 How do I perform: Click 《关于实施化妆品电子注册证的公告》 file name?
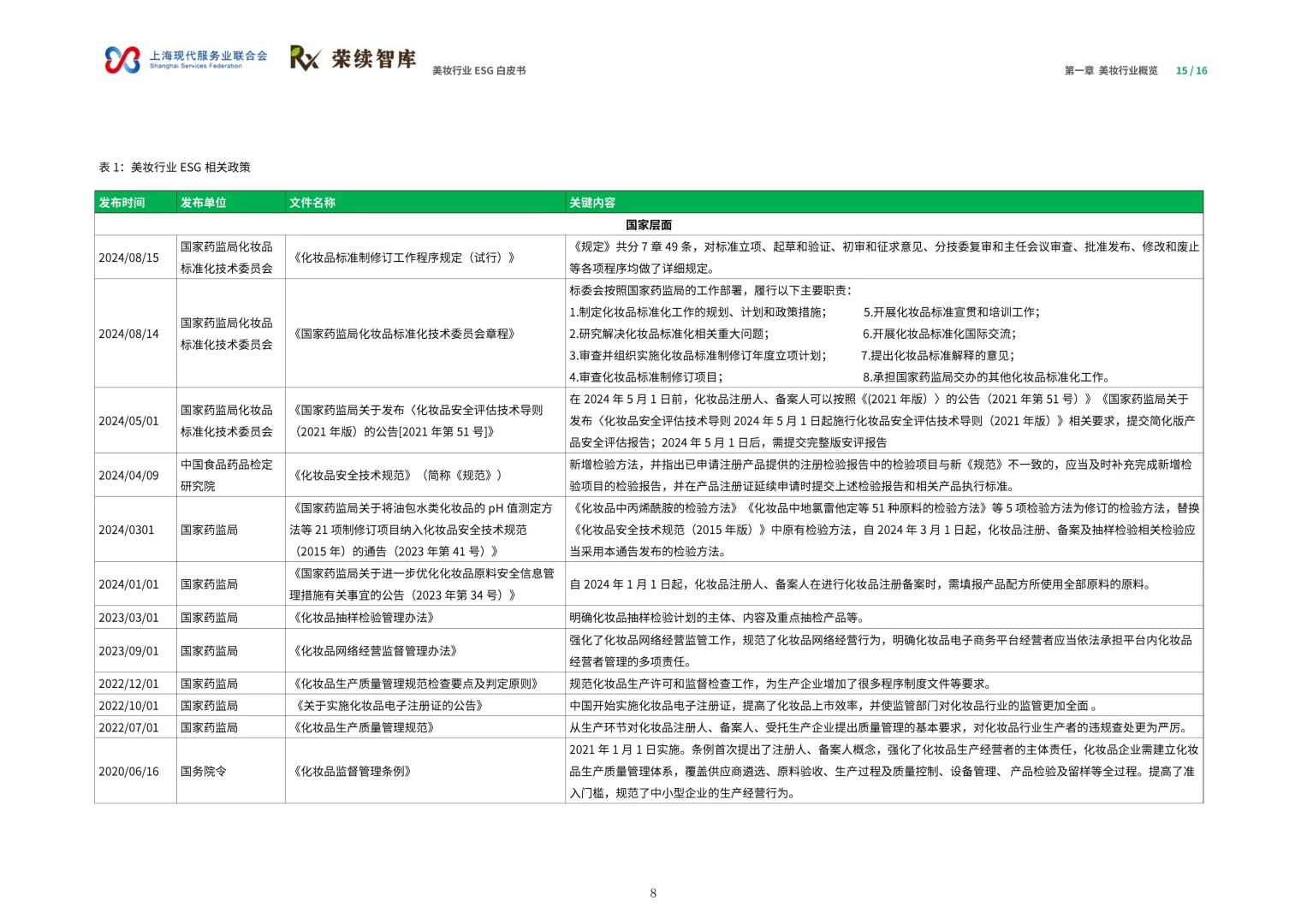point(389,706)
